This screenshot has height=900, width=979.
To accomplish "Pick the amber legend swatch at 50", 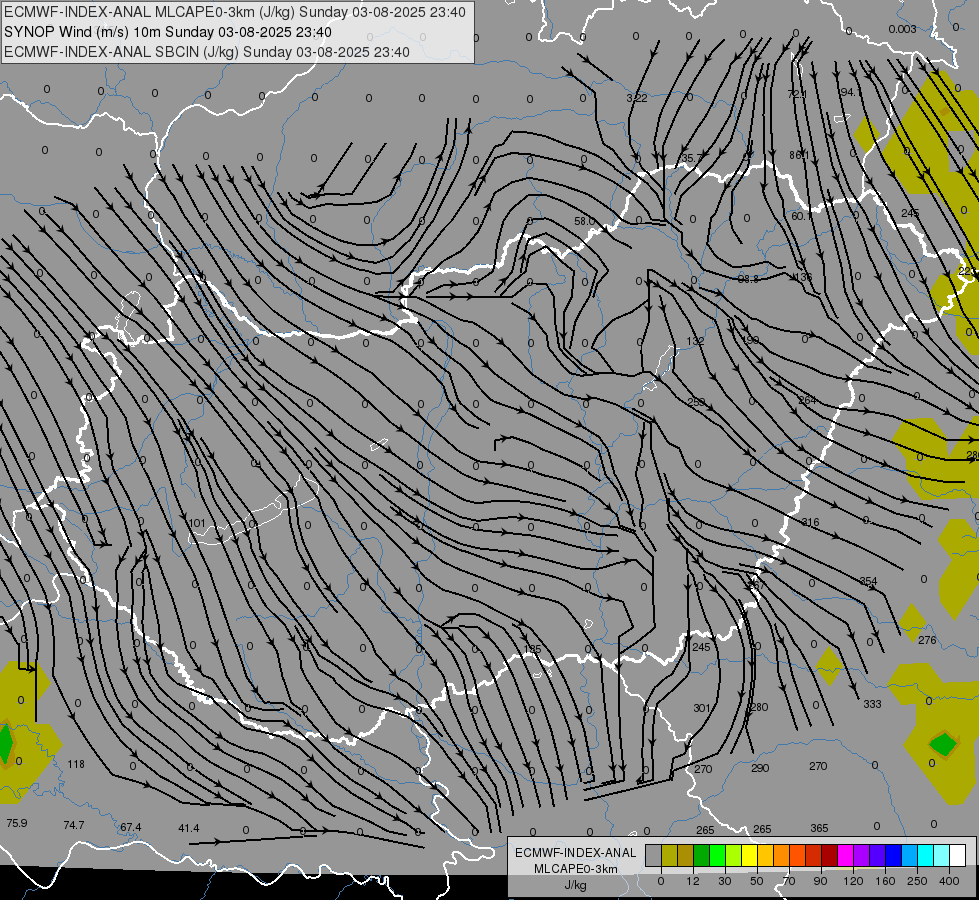I will pyautogui.click(x=765, y=856).
